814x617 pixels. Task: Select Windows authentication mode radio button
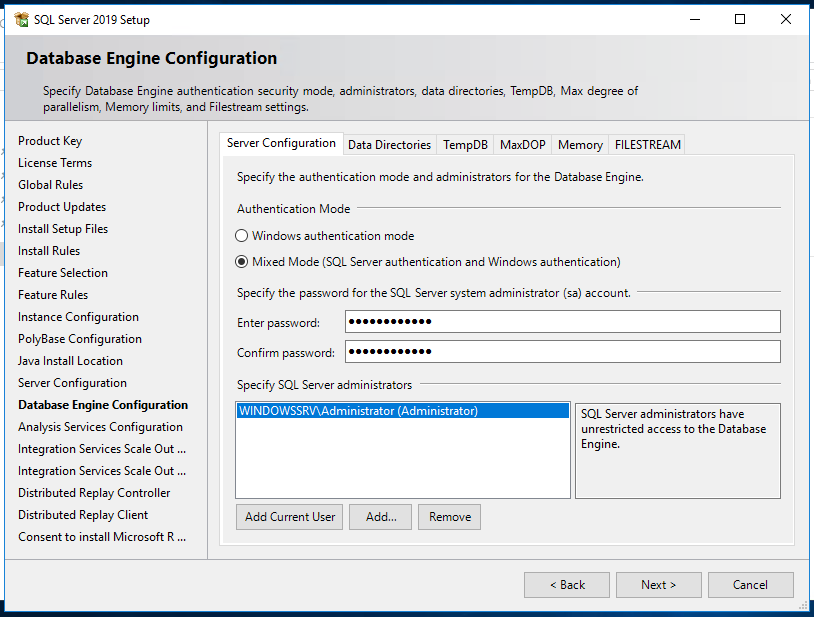pos(241,236)
